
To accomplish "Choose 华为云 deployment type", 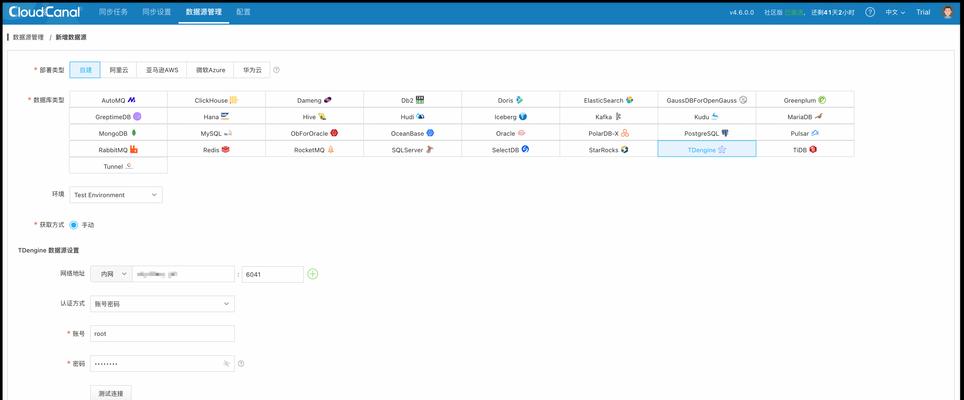I will pyautogui.click(x=252, y=70).
